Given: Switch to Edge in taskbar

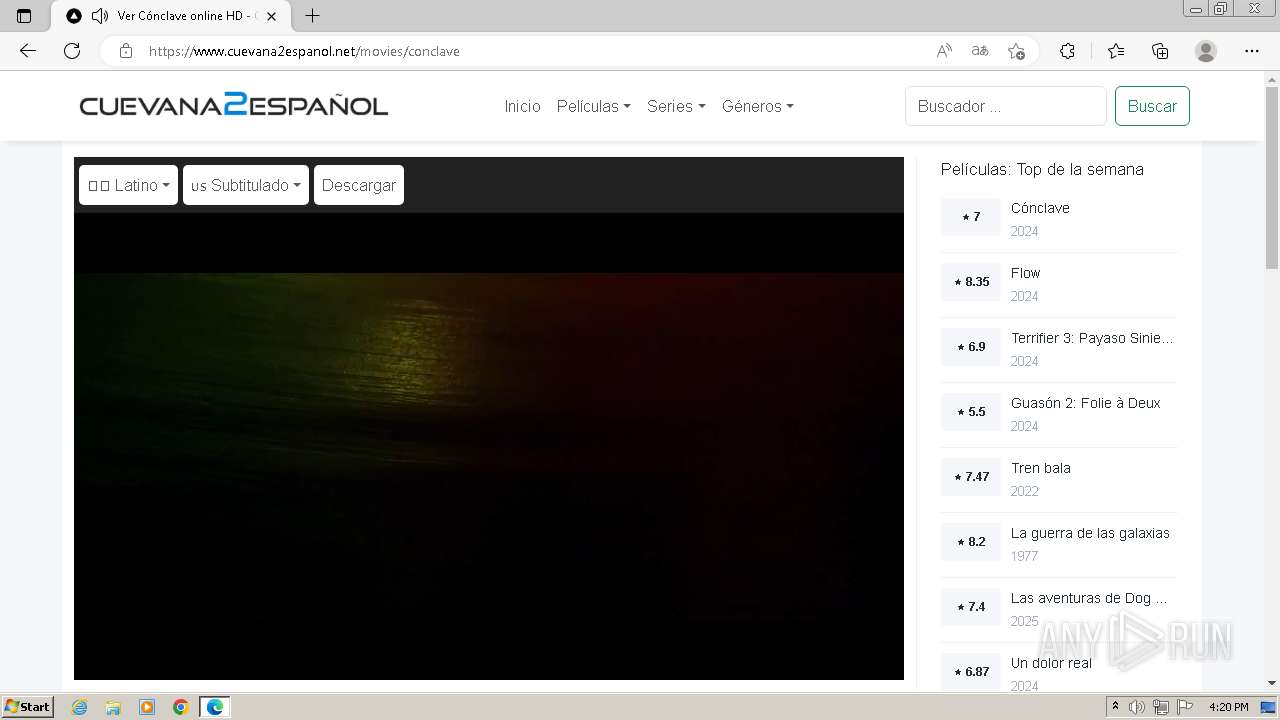Looking at the screenshot, I should point(215,707).
